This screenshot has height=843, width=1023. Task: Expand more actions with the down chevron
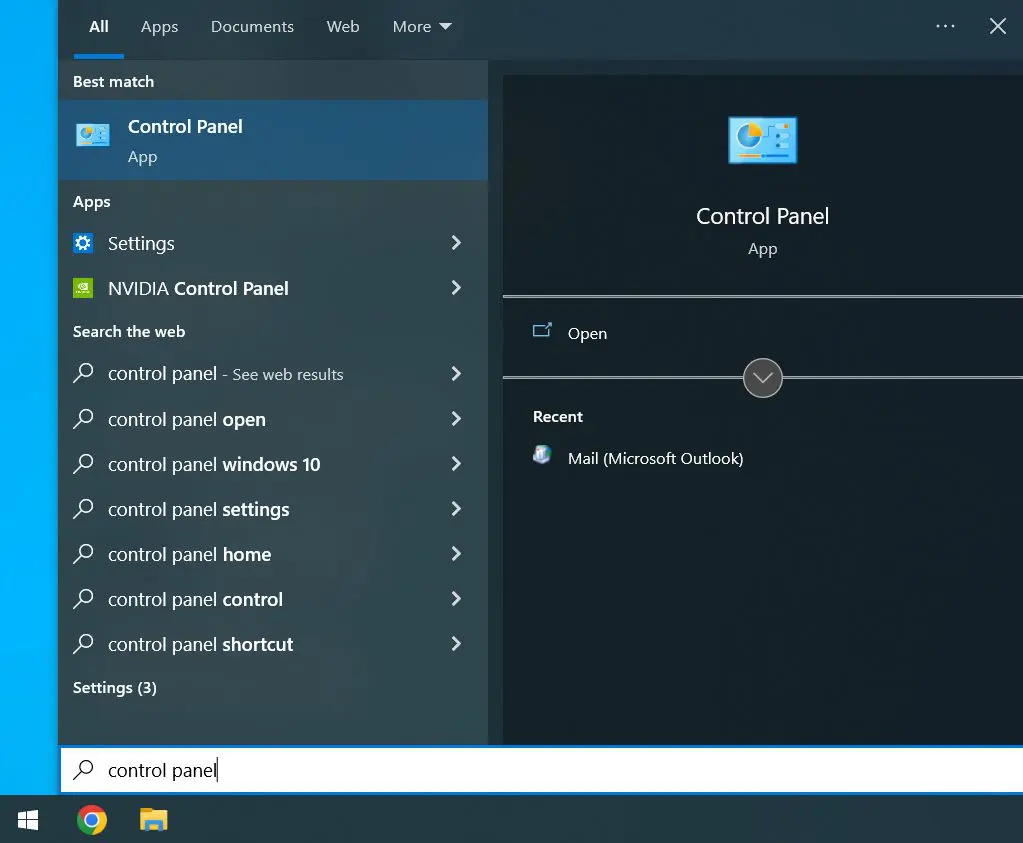point(762,378)
